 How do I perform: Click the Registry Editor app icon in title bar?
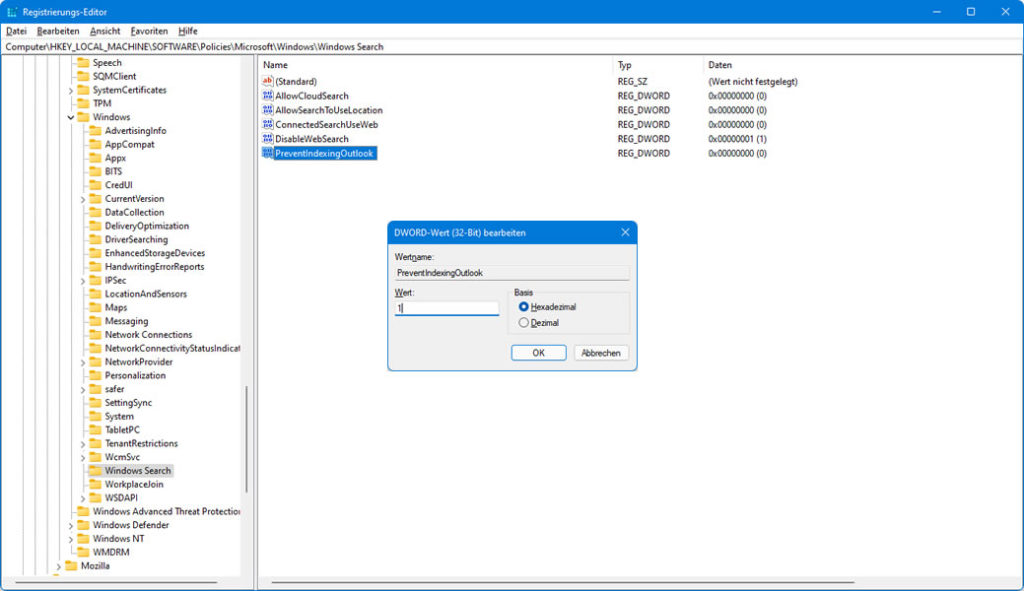tap(12, 12)
